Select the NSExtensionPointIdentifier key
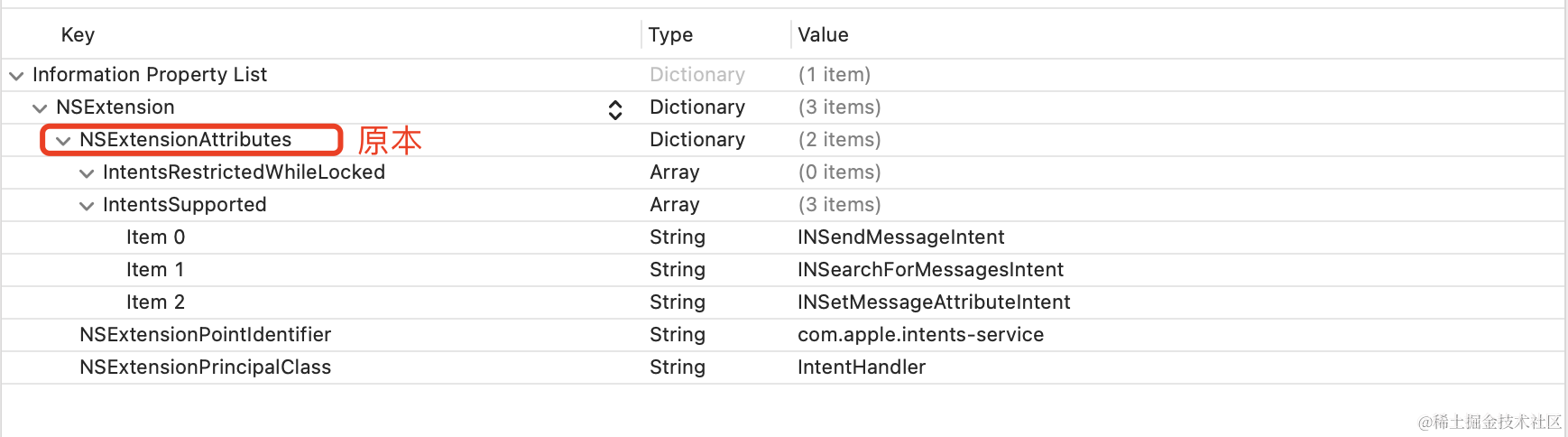Screen dimensions: 1568x437 tap(205, 335)
